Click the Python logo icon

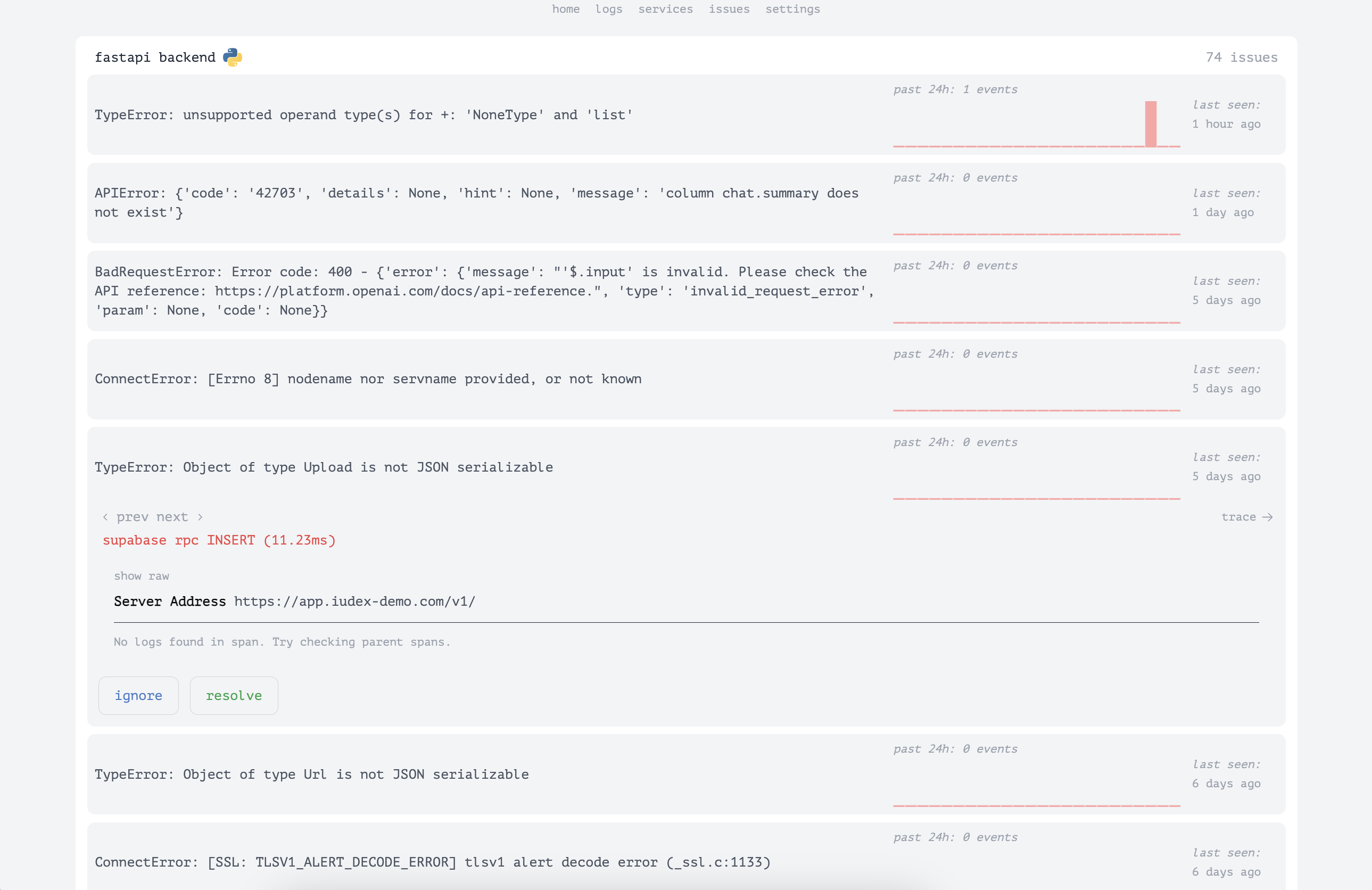233,57
